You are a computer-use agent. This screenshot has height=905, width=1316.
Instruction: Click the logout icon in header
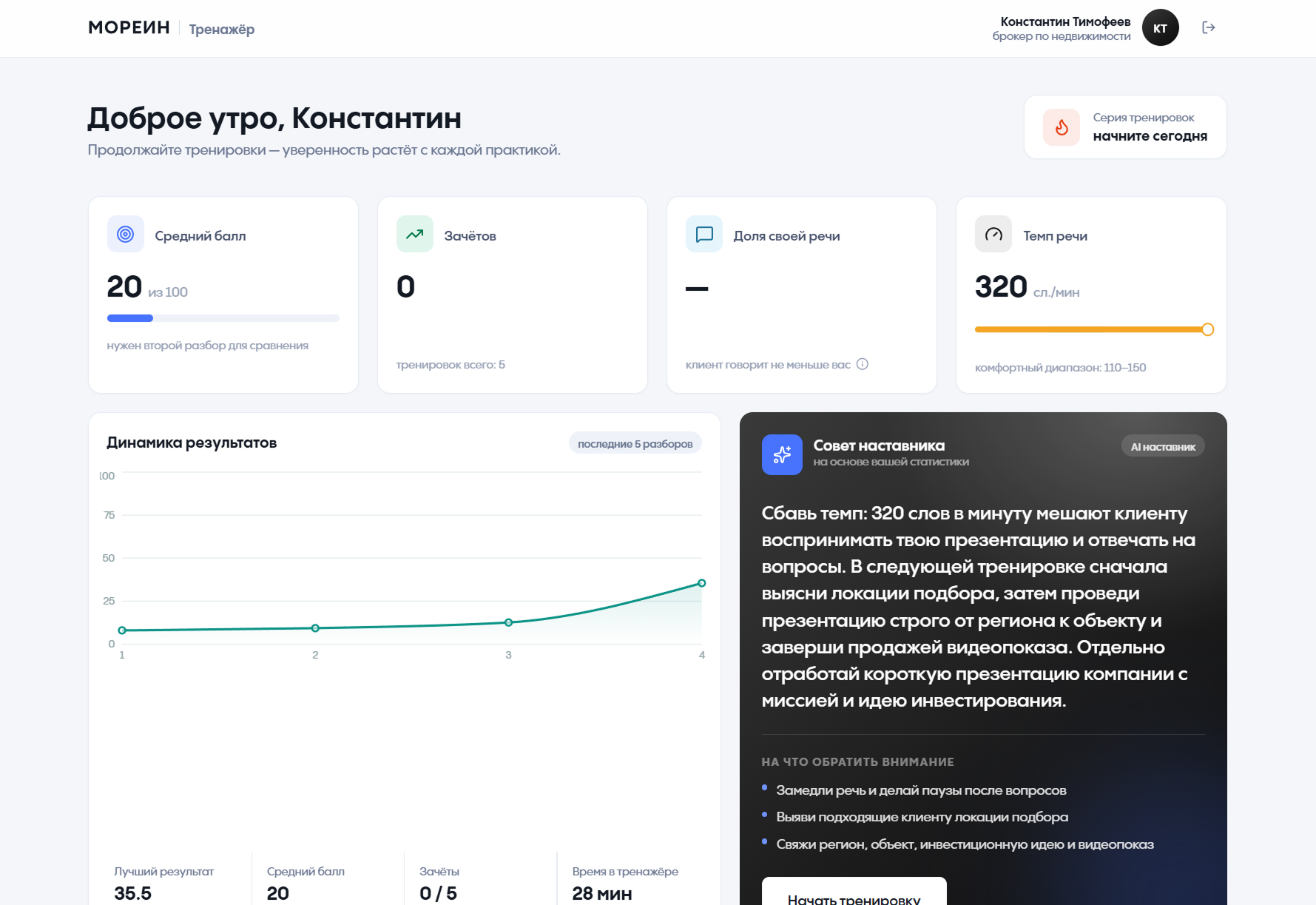click(x=1209, y=27)
